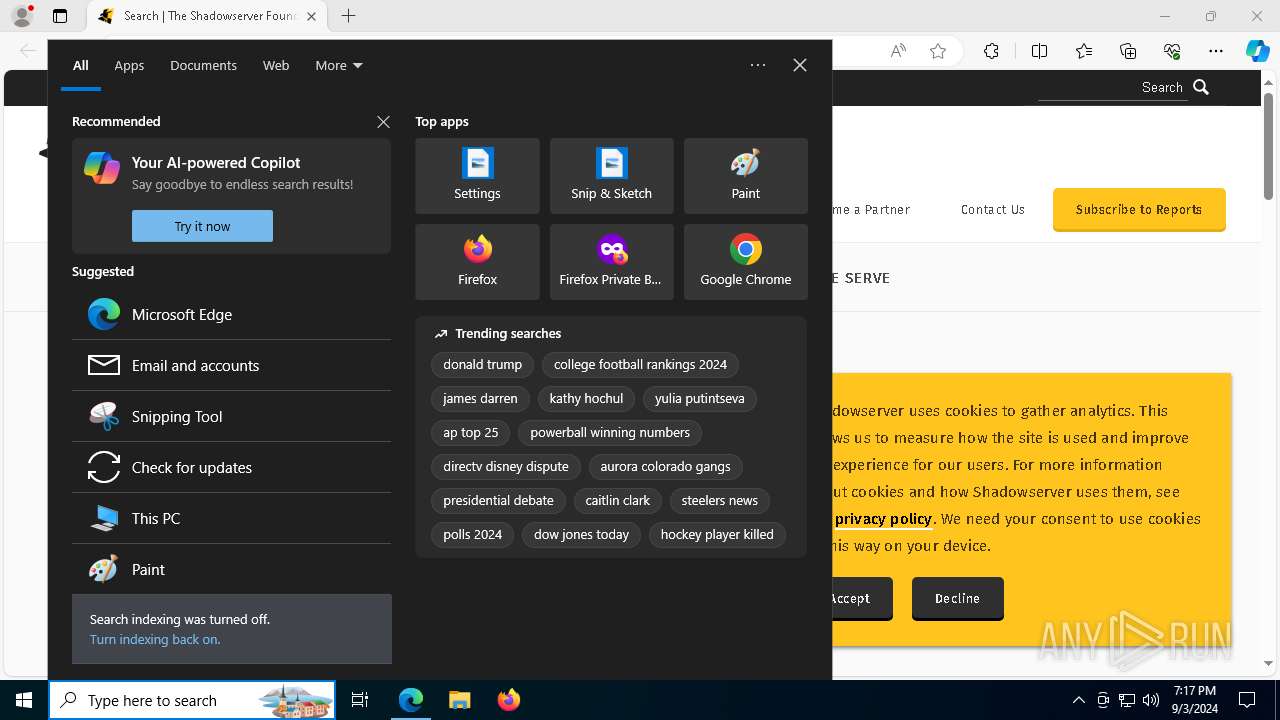This screenshot has height=720, width=1280.
Task: Select kathy hochul trending search
Action: click(586, 399)
